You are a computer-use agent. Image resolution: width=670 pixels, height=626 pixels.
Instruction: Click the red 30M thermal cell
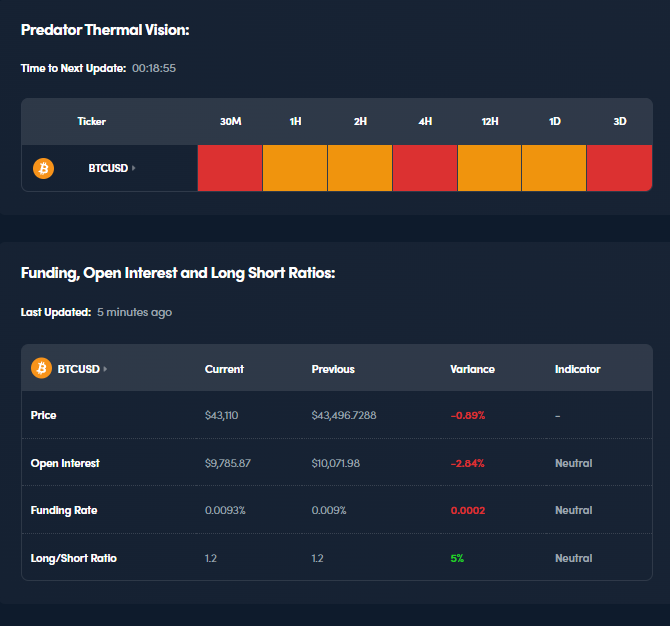(230, 168)
